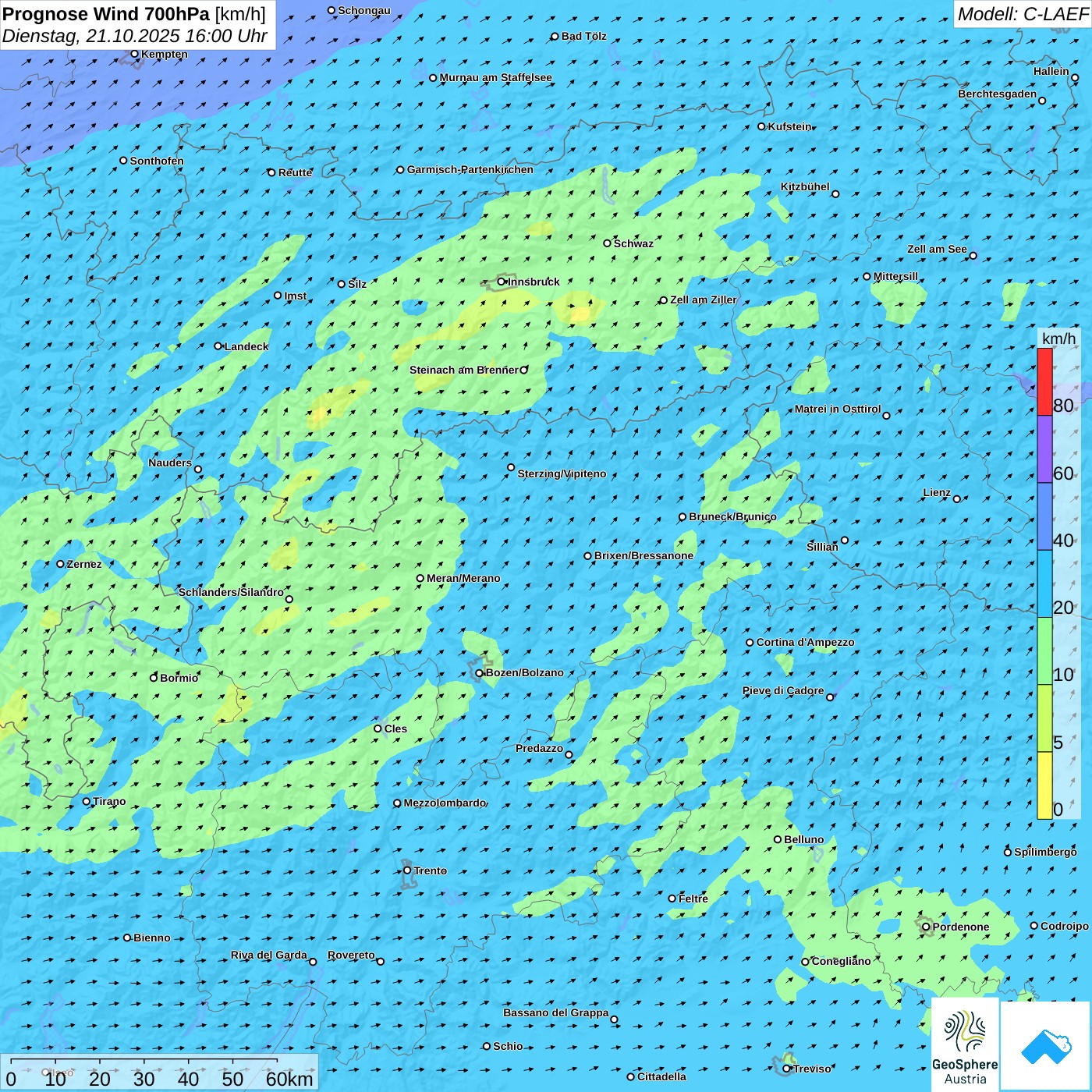
Task: Select the 'Sterzing/Vipiteno' place label
Action: (x=562, y=473)
